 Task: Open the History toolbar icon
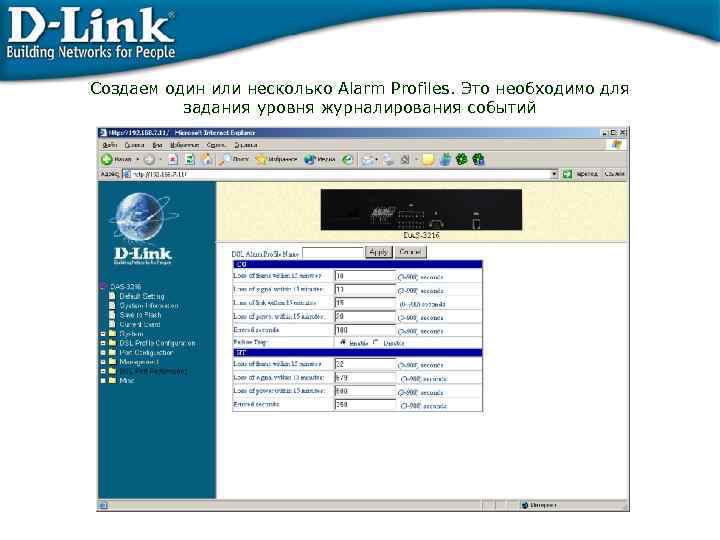[348, 159]
